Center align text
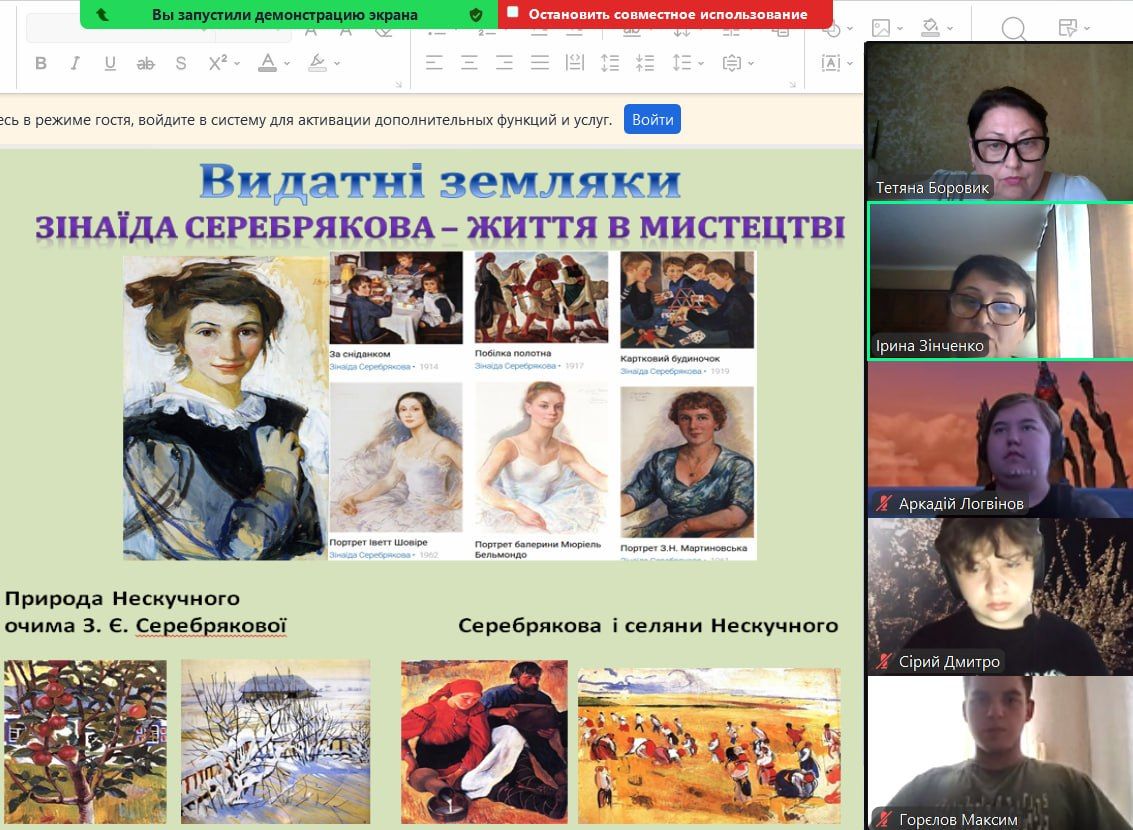This screenshot has height=830, width=1133. click(470, 63)
